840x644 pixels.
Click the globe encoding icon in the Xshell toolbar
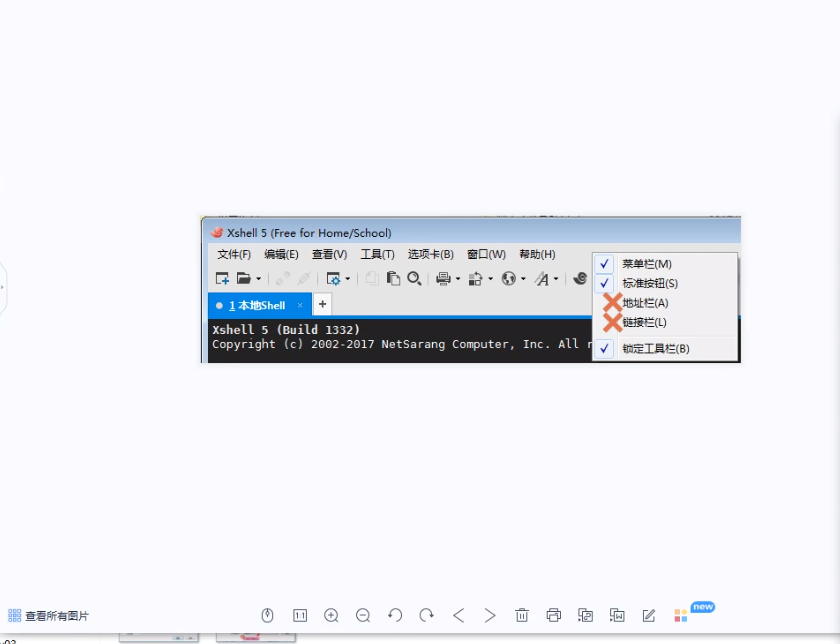(x=508, y=279)
